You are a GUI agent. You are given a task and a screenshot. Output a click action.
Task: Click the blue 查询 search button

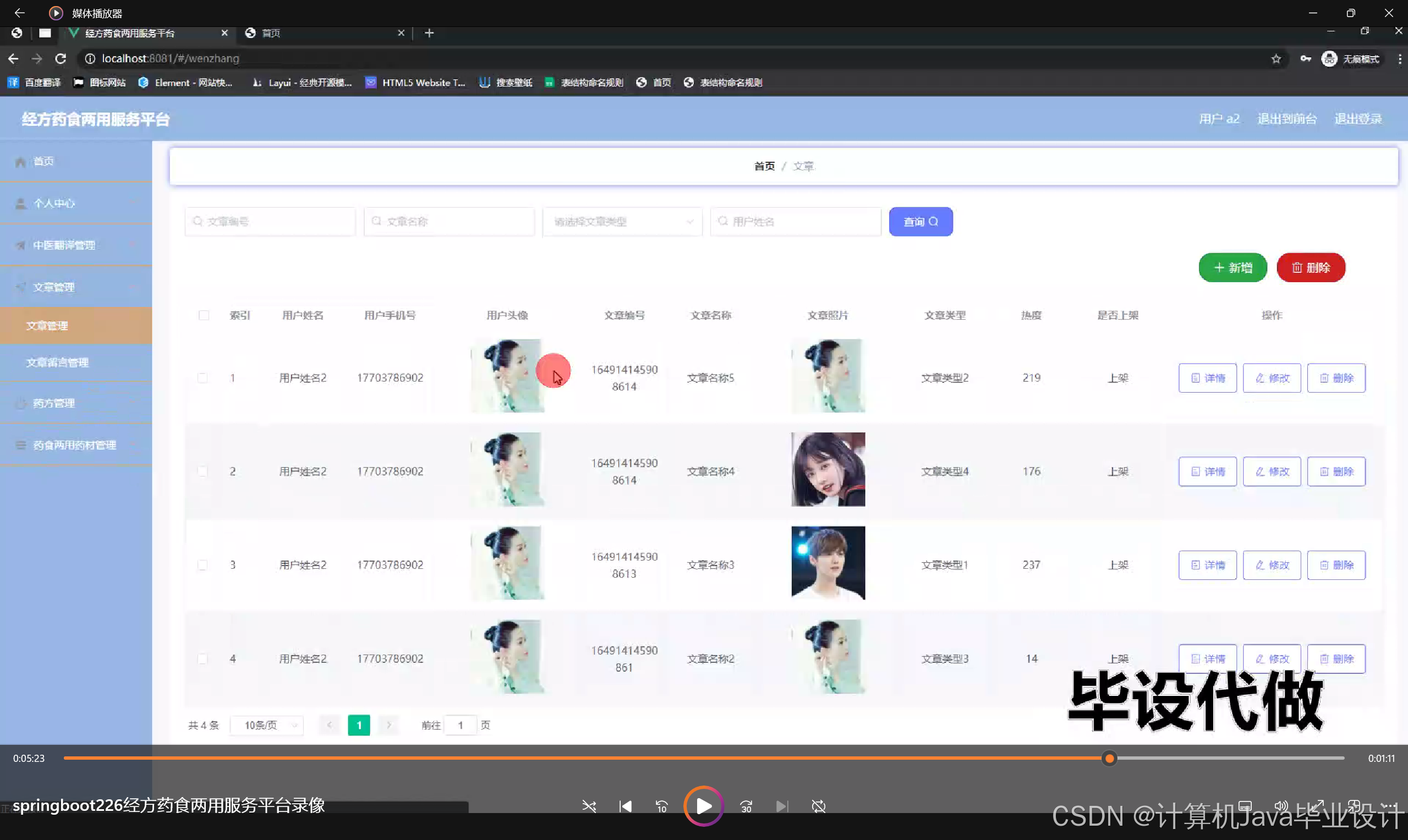pos(921,221)
